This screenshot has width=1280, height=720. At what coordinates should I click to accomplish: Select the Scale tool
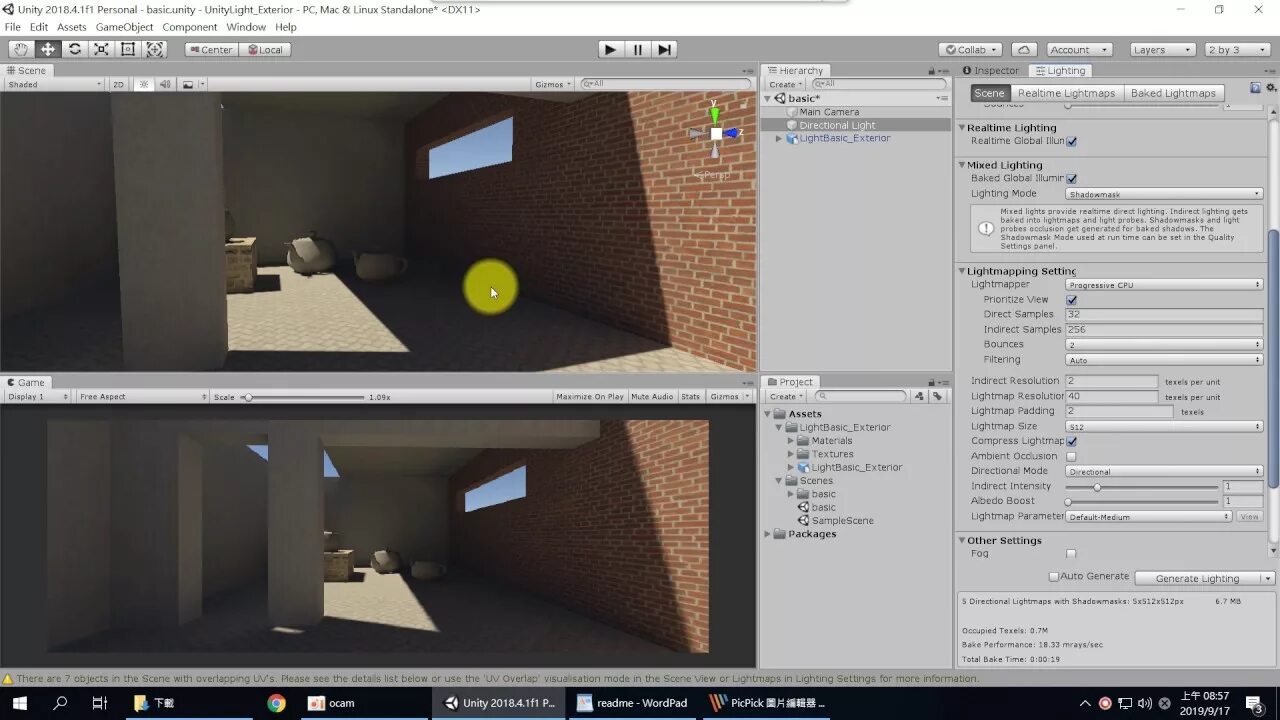click(101, 49)
